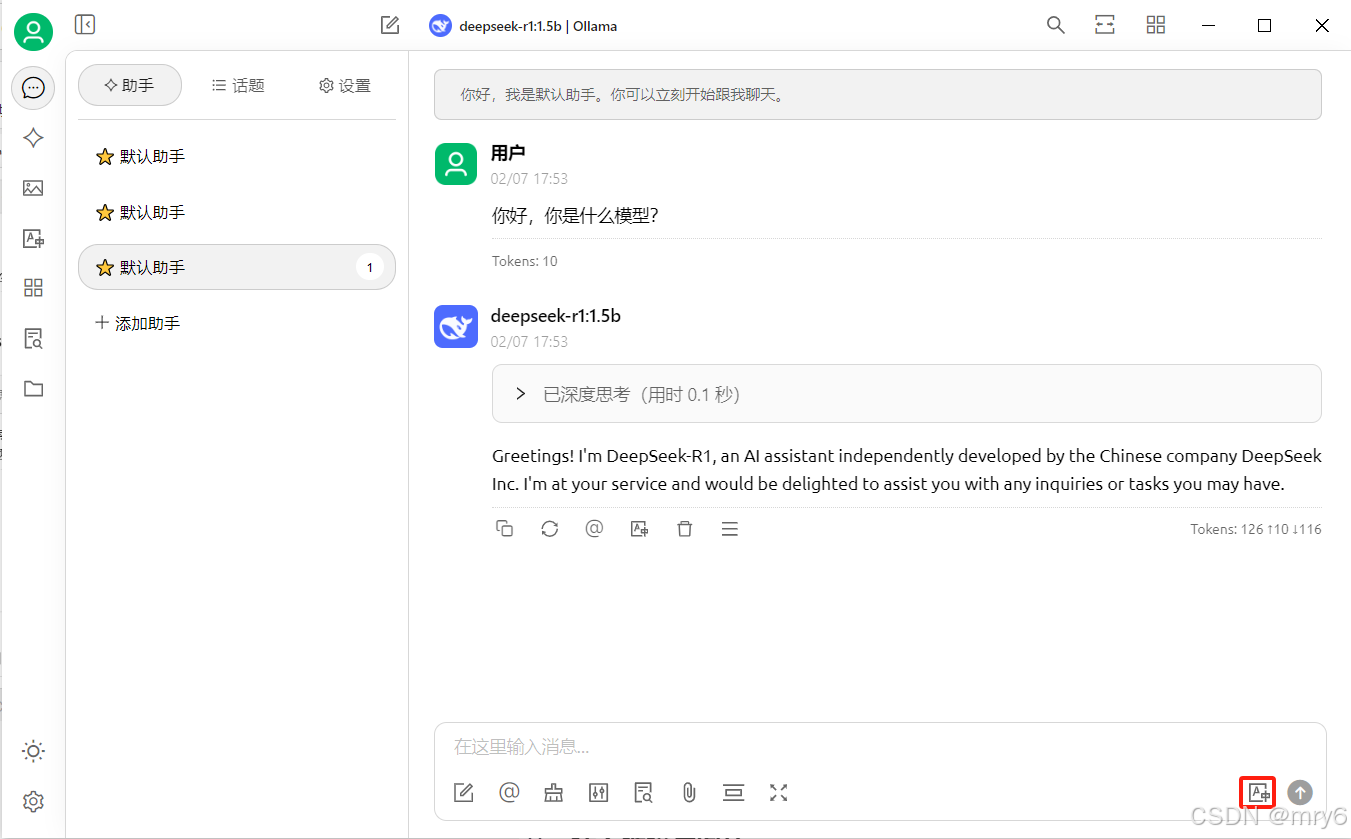Open the reply message more menu
1351x839 pixels.
[730, 529]
